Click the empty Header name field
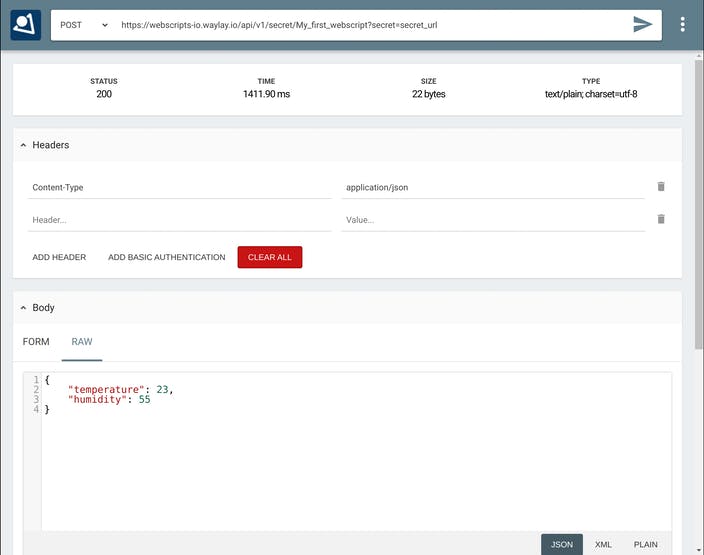Screen dimensions: 704x555 (x=180, y=219)
